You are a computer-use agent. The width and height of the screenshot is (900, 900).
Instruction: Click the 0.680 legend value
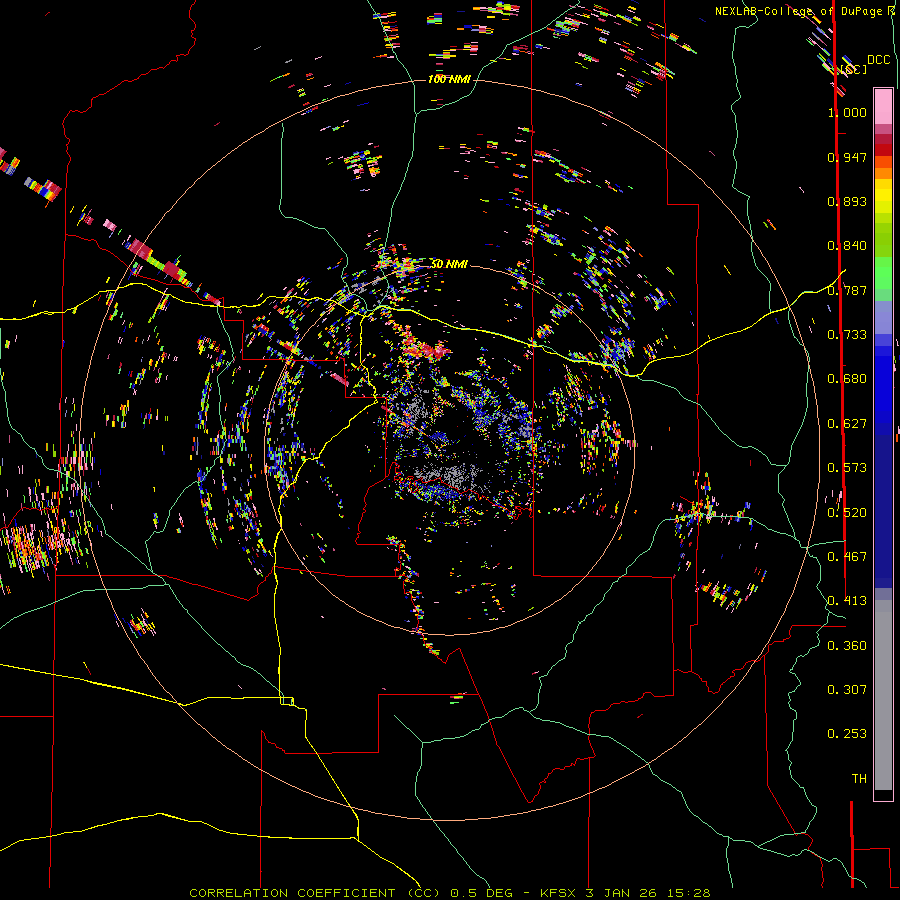click(847, 379)
